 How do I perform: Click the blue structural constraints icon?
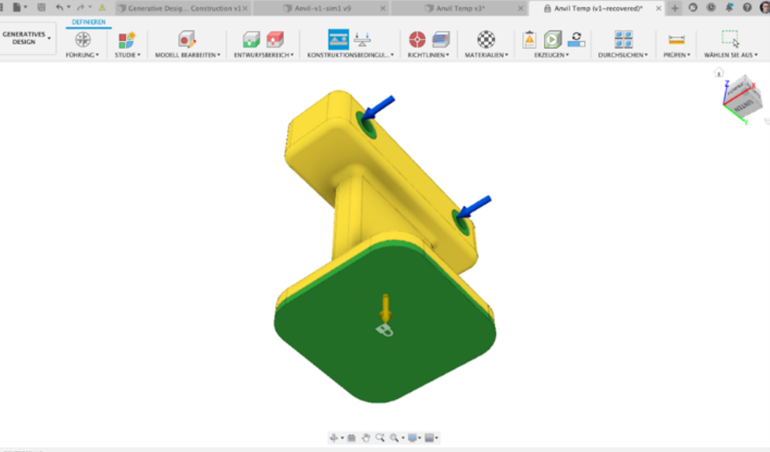point(338,39)
